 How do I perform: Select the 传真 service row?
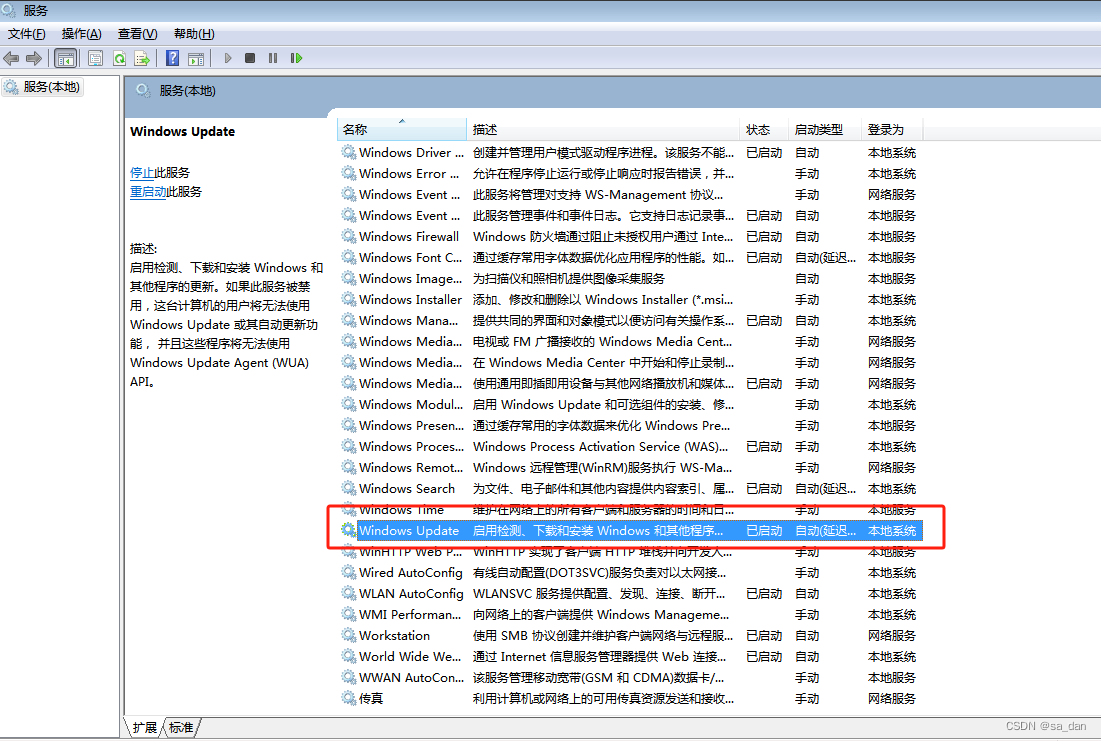(630, 698)
